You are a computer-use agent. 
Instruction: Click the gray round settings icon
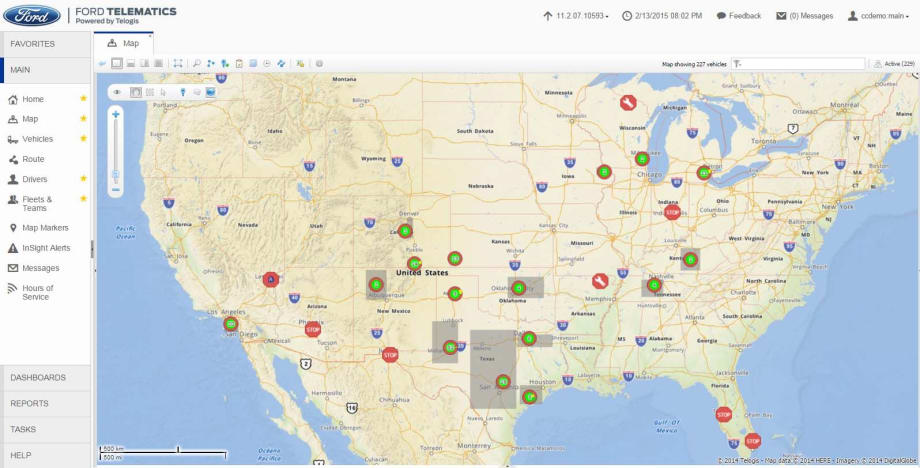319,63
